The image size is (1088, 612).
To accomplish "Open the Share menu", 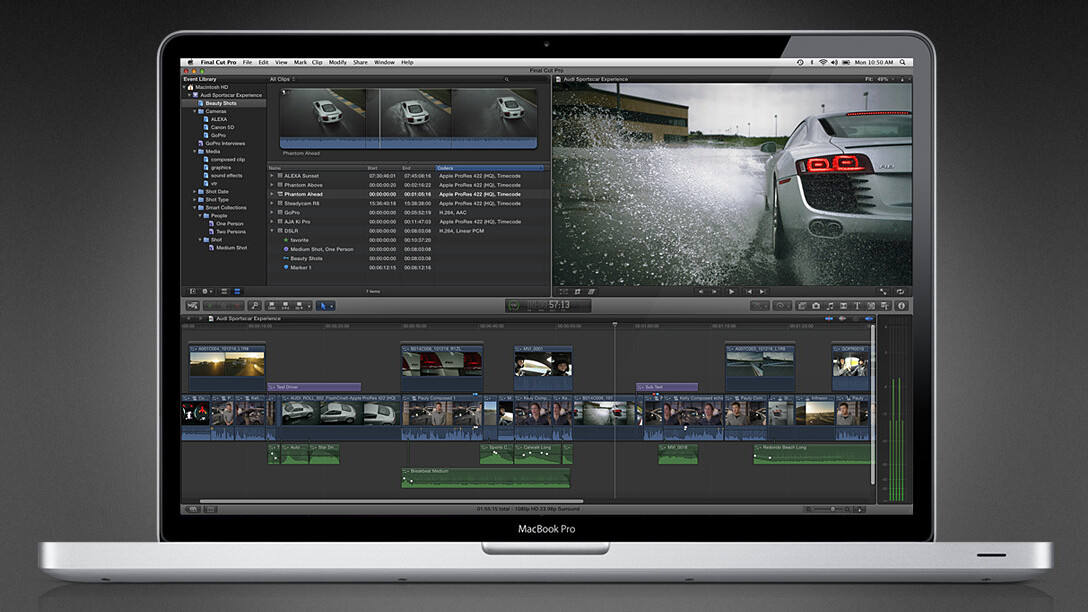I will 360,62.
